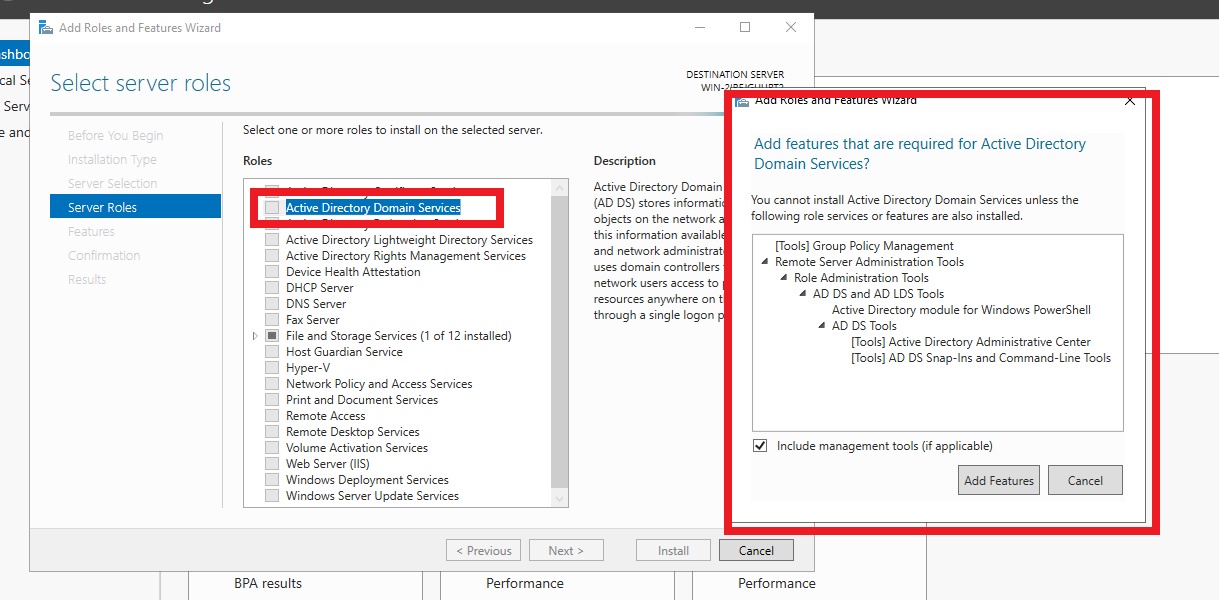Cancel the Select server roles wizard
The width and height of the screenshot is (1219, 600).
click(756, 550)
